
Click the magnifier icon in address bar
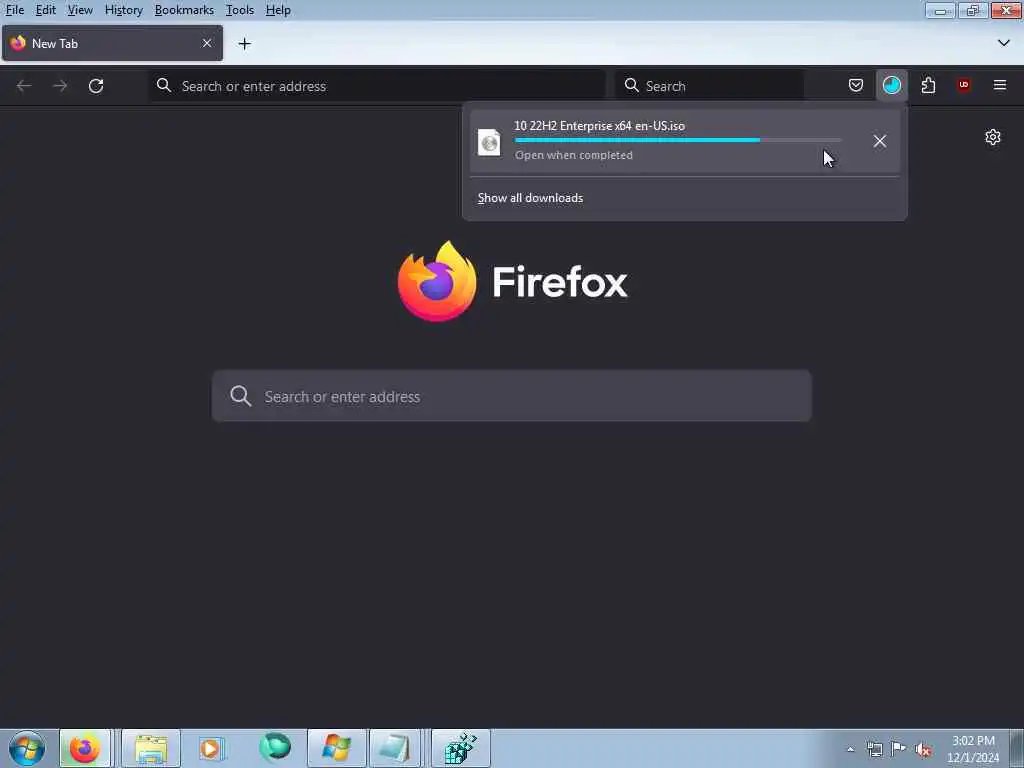click(164, 86)
